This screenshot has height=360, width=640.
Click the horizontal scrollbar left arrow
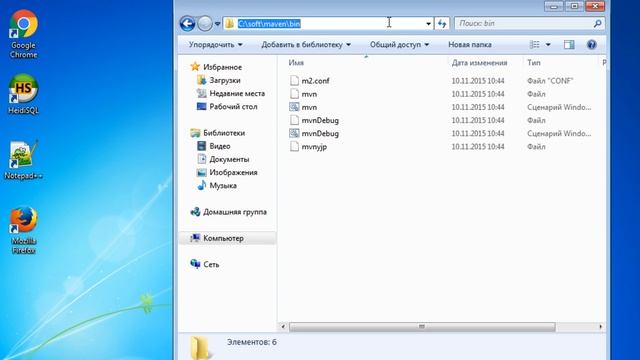pyautogui.click(x=283, y=327)
